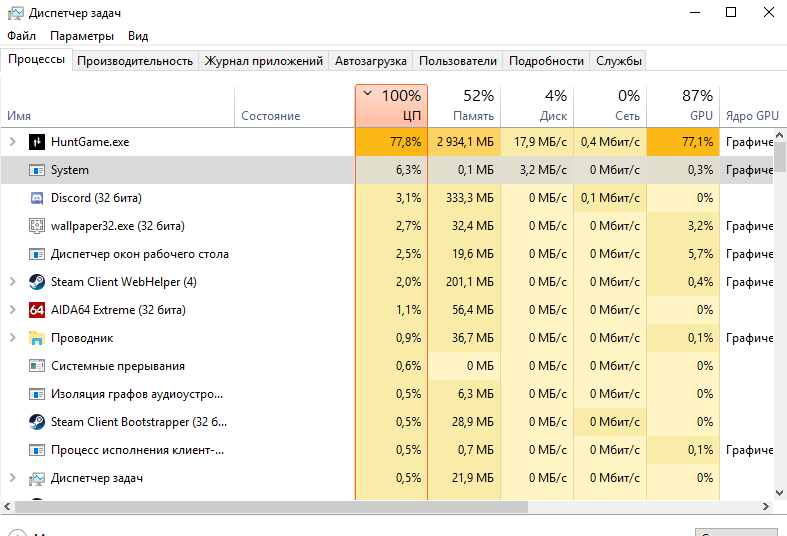Click the sort arrow on ЦП column
Screen dimensions: 787x536
click(367, 93)
